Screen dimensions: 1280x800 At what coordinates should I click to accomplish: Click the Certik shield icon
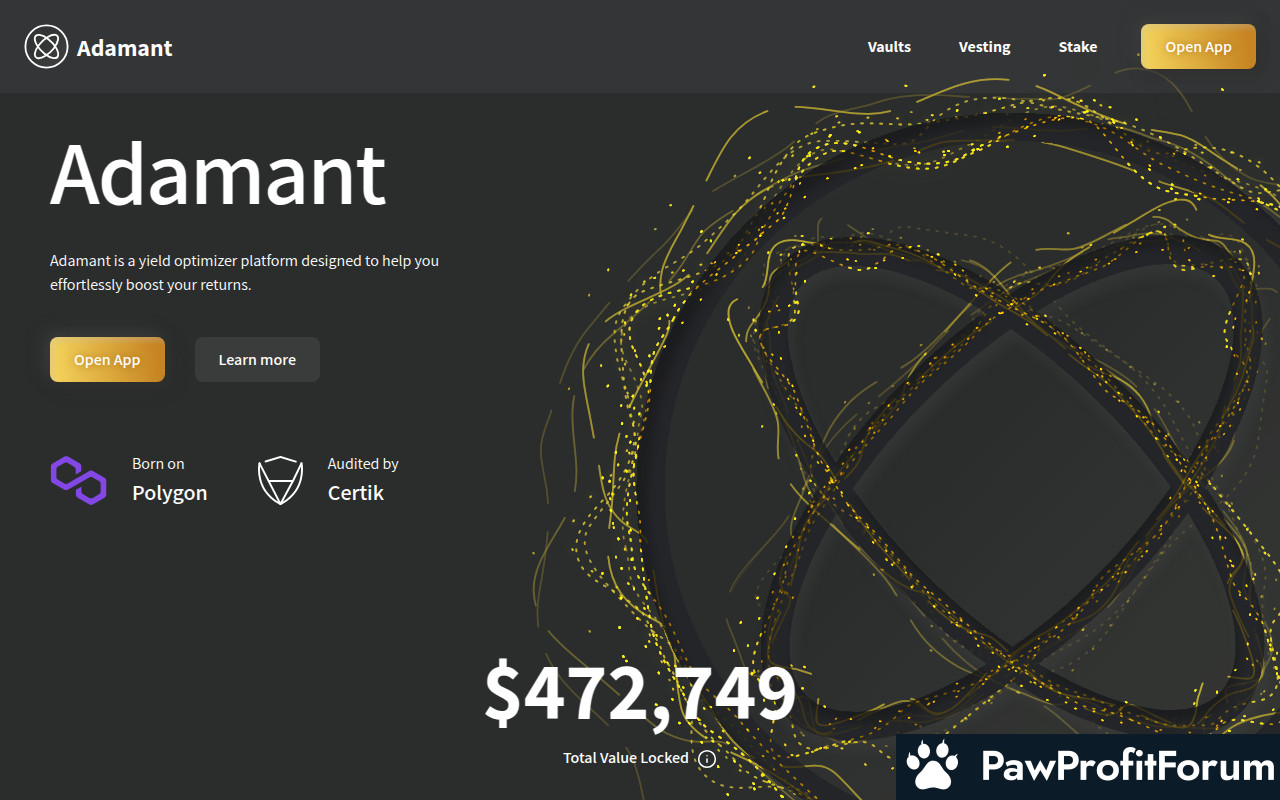(280, 480)
